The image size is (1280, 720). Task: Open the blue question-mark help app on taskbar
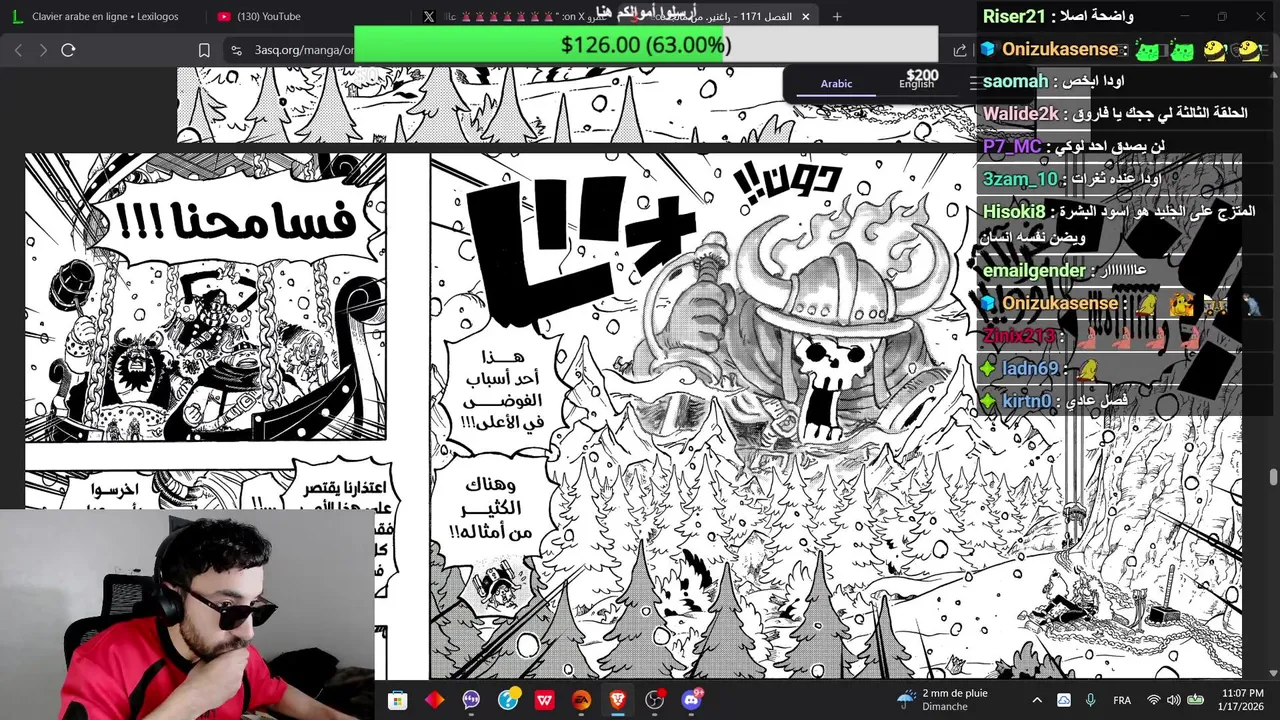coord(508,700)
